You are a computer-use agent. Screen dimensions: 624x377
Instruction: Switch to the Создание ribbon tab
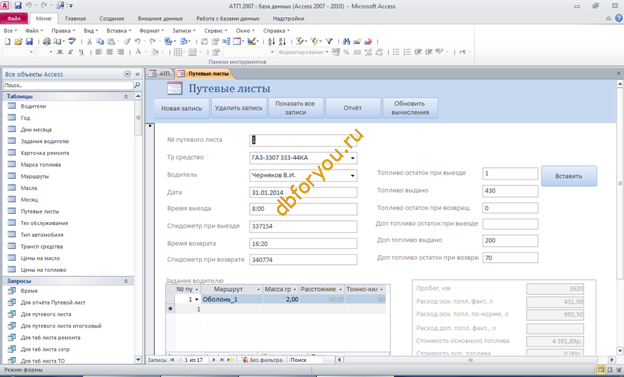pyautogui.click(x=112, y=18)
